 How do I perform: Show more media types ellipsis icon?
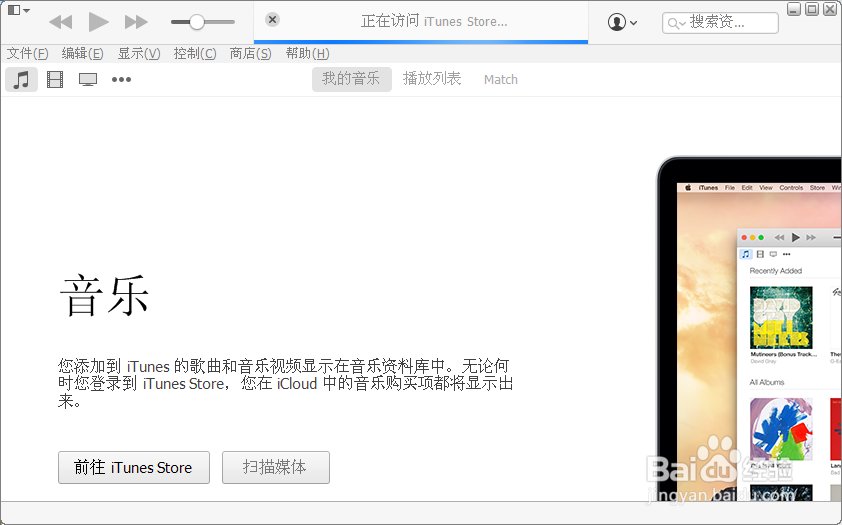121,79
